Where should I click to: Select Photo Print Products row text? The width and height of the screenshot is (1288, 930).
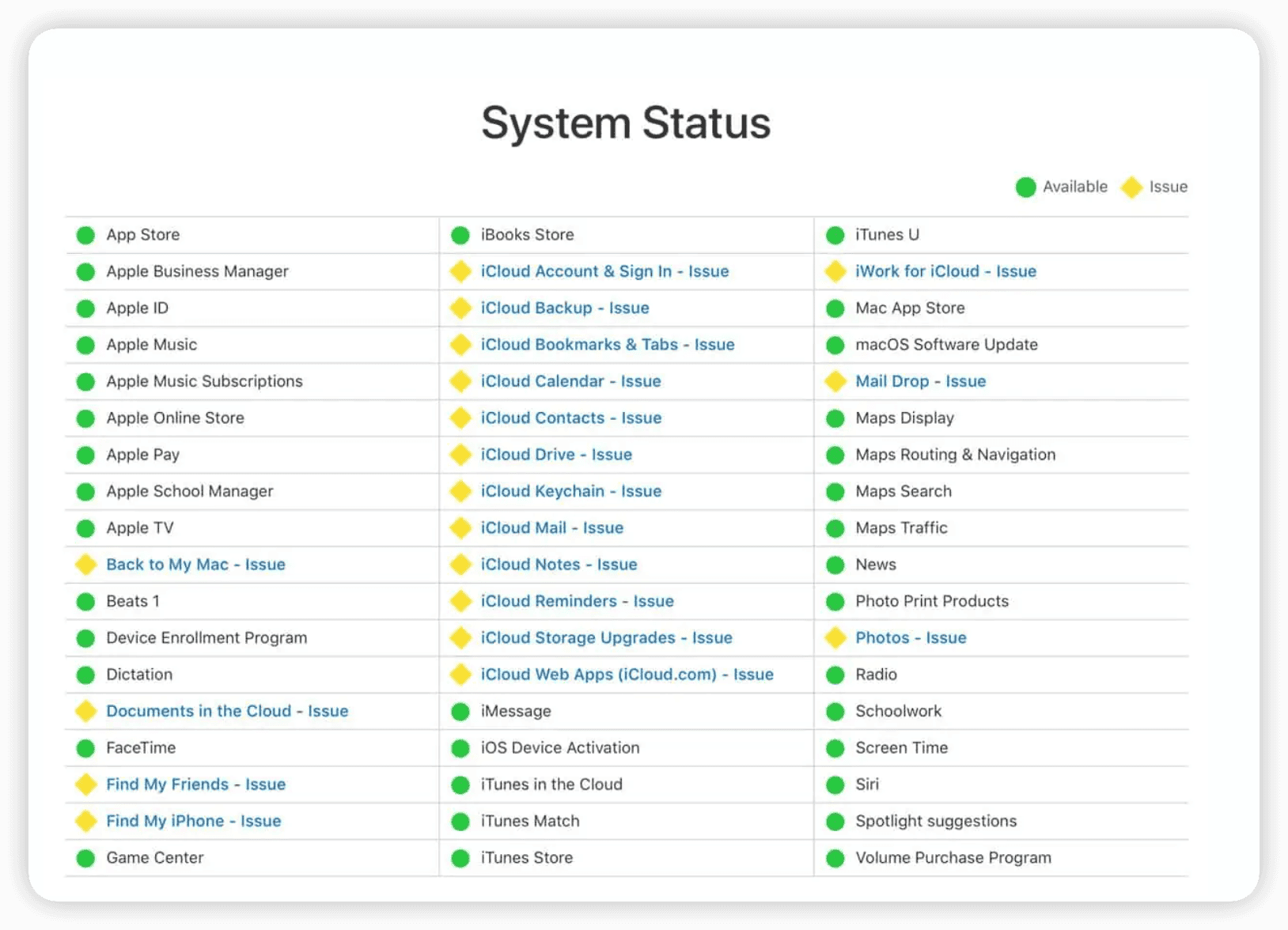932,601
